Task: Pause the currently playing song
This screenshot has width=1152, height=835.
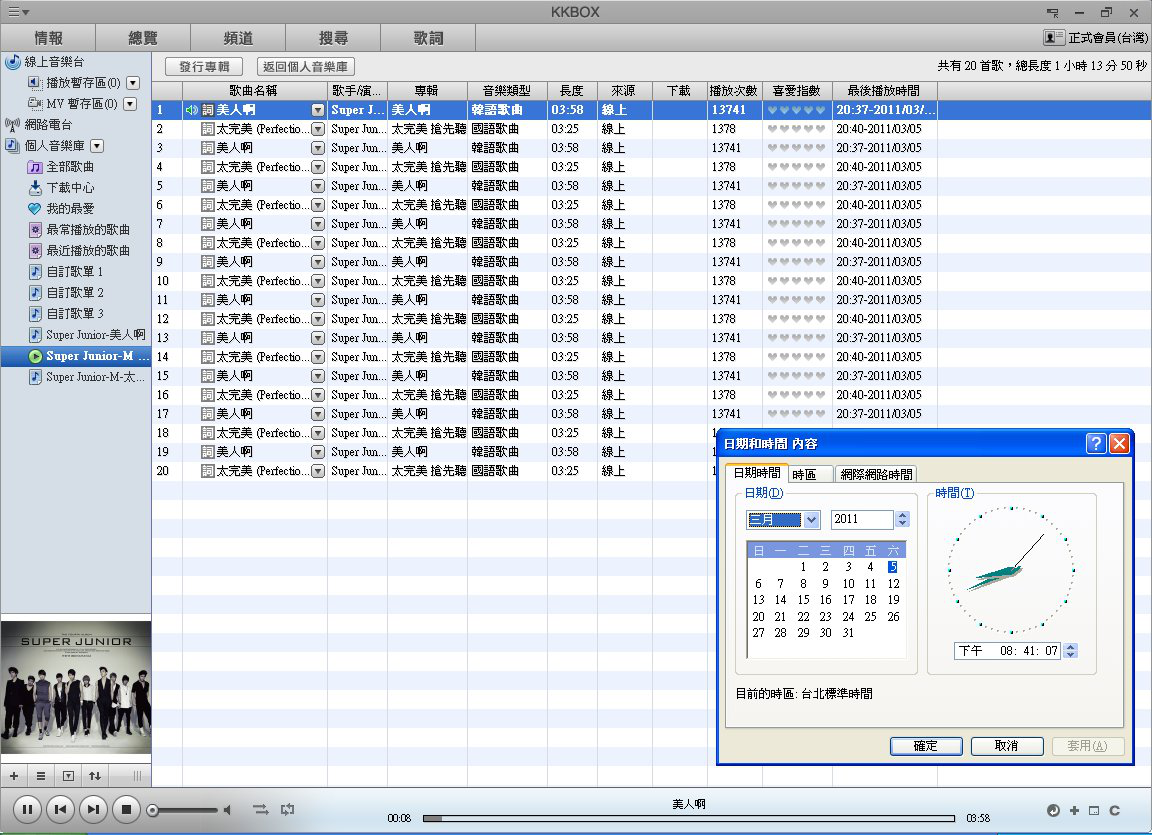Action: [x=27, y=809]
